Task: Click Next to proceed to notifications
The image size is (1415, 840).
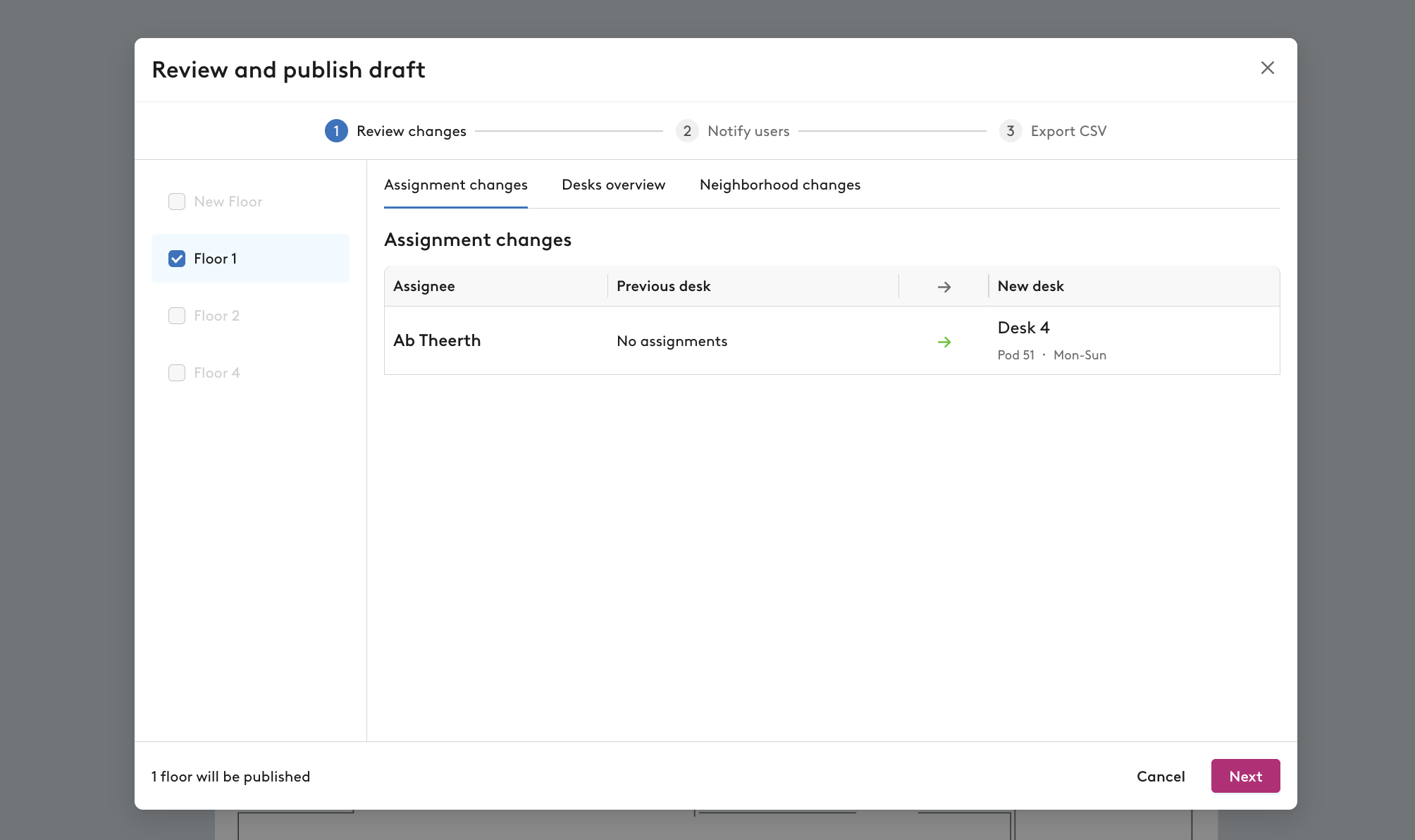Action: [1245, 776]
